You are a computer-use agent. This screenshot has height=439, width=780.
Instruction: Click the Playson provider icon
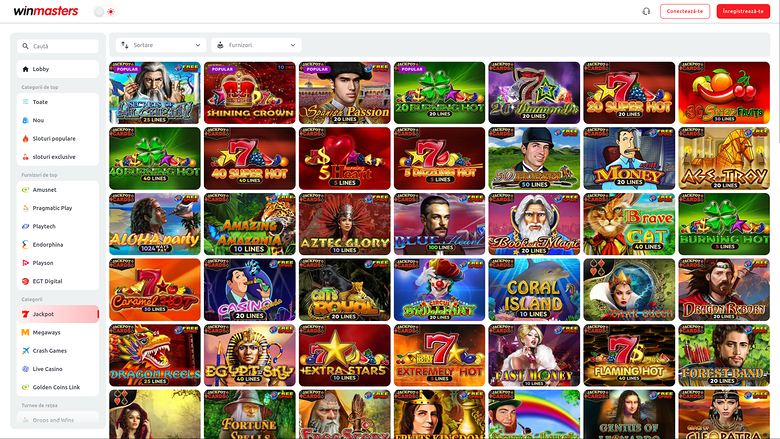(25, 263)
